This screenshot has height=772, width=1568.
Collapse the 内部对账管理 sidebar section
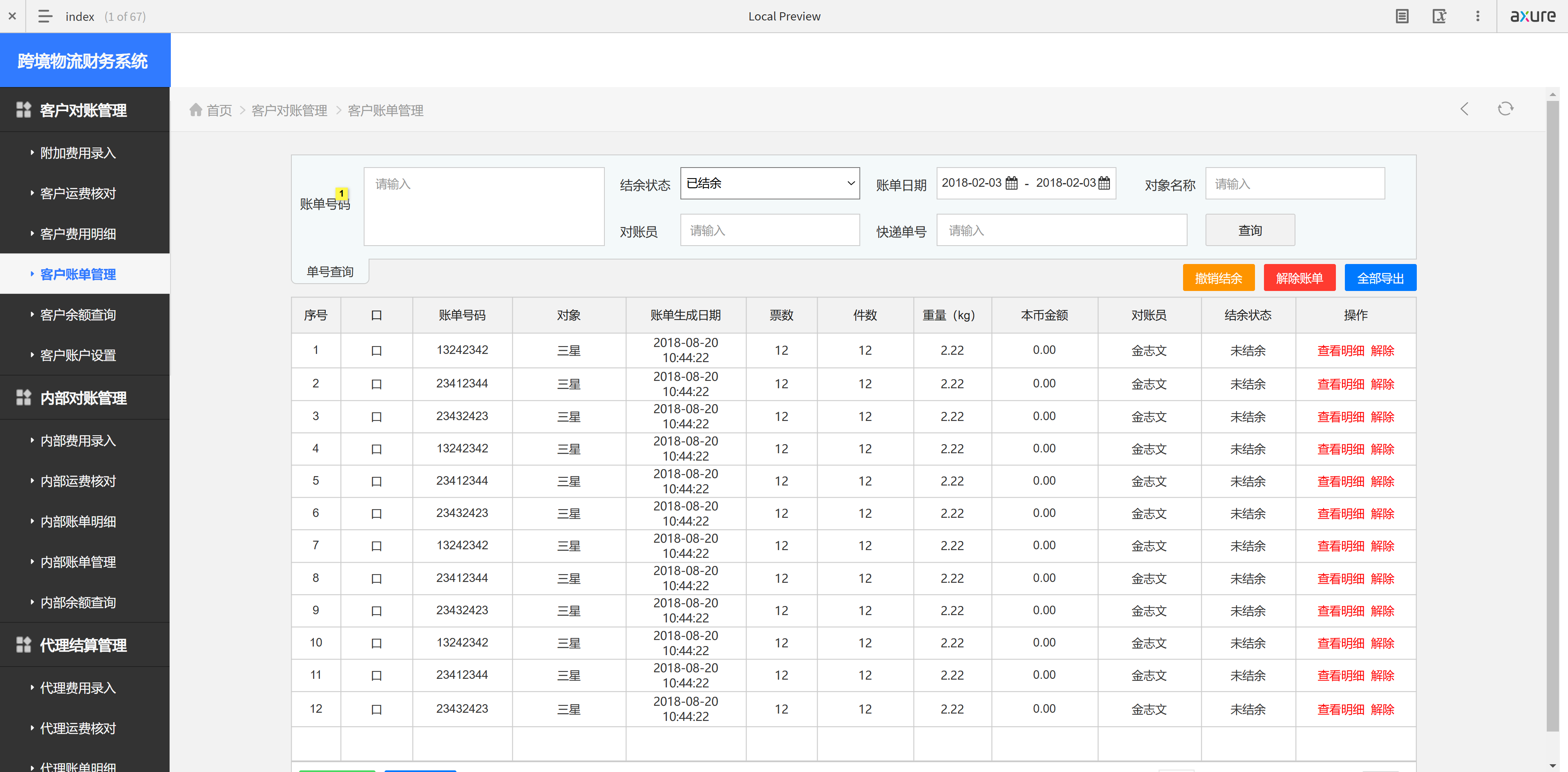point(83,398)
